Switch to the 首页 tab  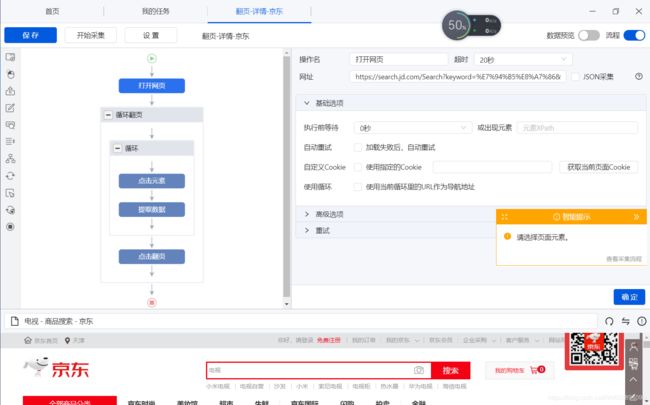[x=52, y=11]
